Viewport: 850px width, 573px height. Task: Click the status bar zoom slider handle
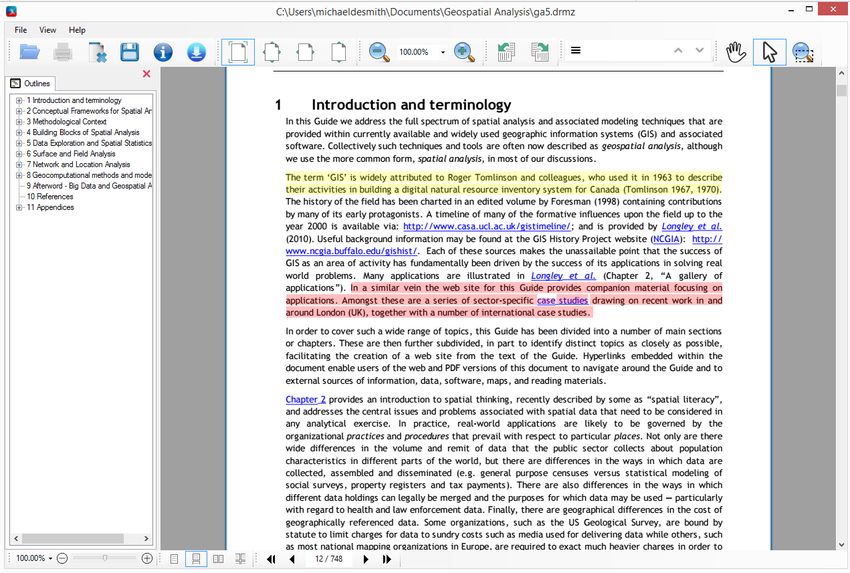tap(105, 558)
